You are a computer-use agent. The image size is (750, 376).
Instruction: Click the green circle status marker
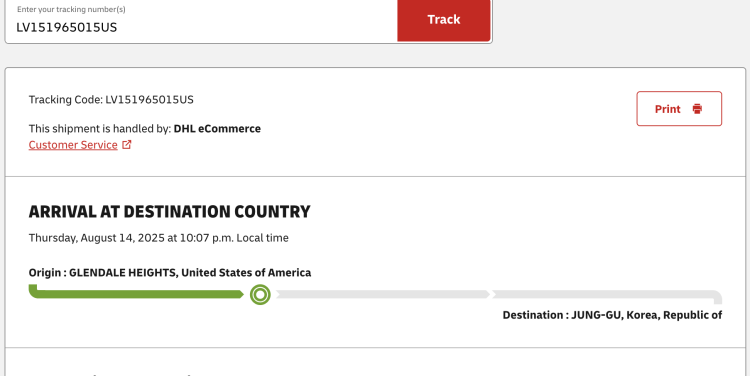[260, 295]
